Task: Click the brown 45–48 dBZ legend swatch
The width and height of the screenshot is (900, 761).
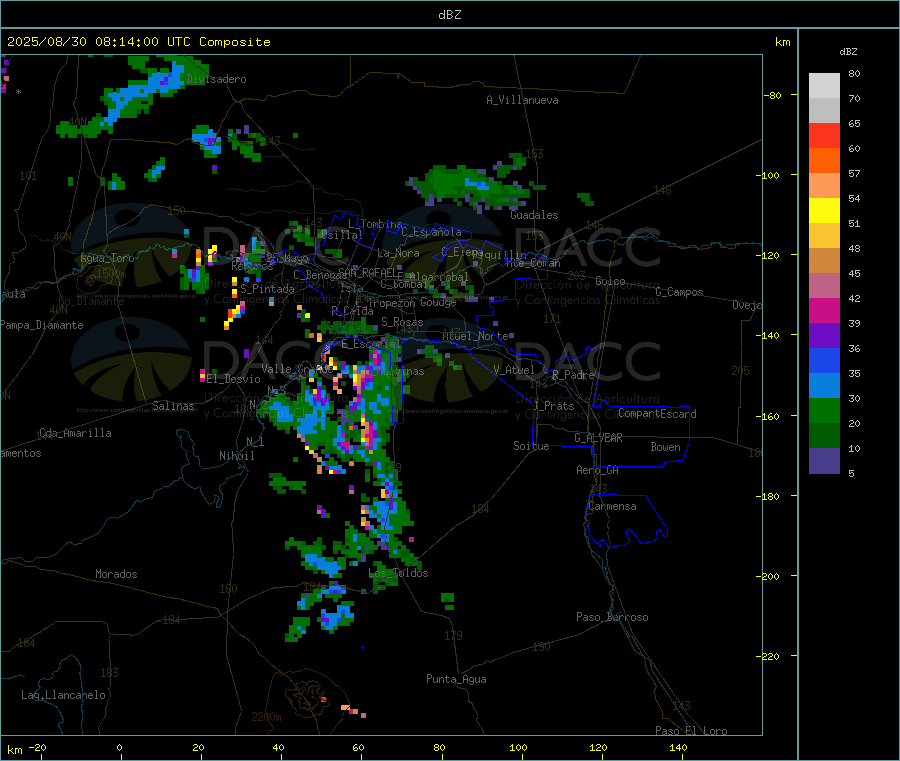Action: click(x=824, y=261)
